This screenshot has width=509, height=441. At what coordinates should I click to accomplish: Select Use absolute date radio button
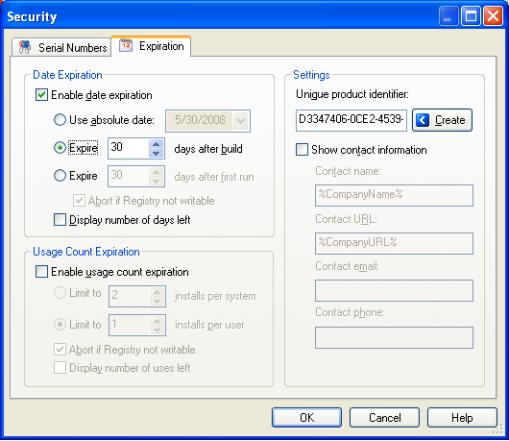pyautogui.click(x=60, y=120)
